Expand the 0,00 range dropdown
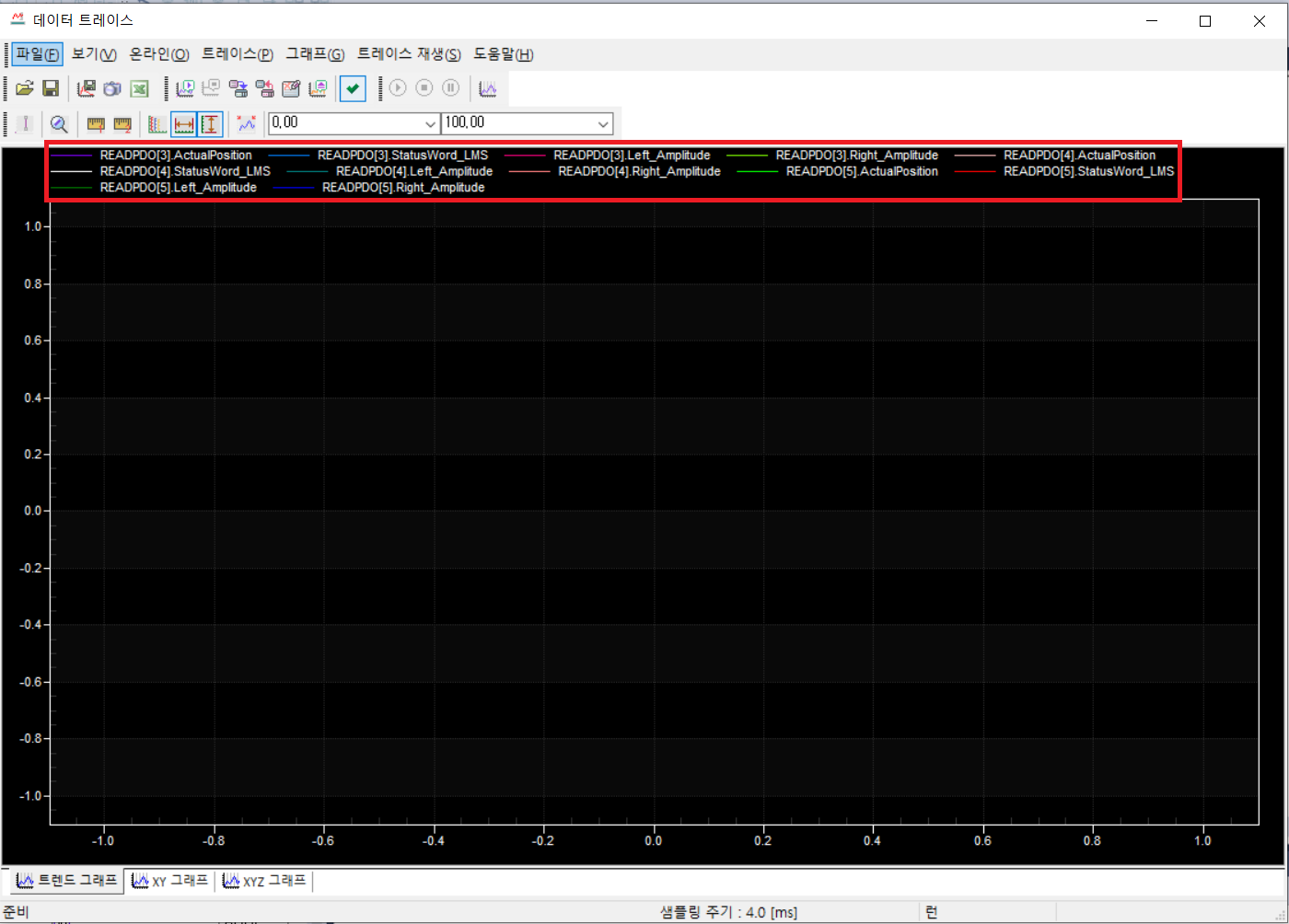 pos(430,124)
